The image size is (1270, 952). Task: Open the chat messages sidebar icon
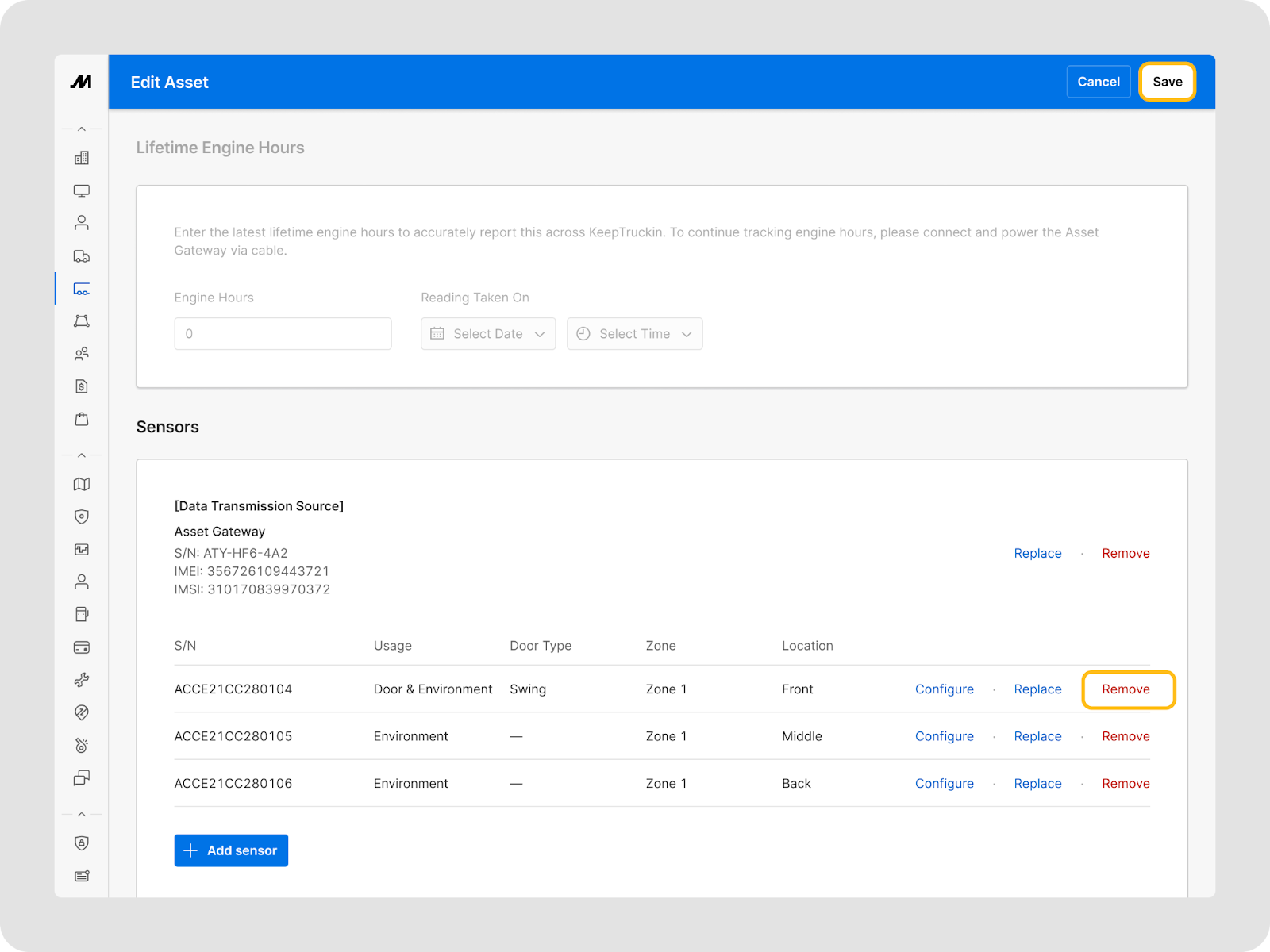pos(81,777)
